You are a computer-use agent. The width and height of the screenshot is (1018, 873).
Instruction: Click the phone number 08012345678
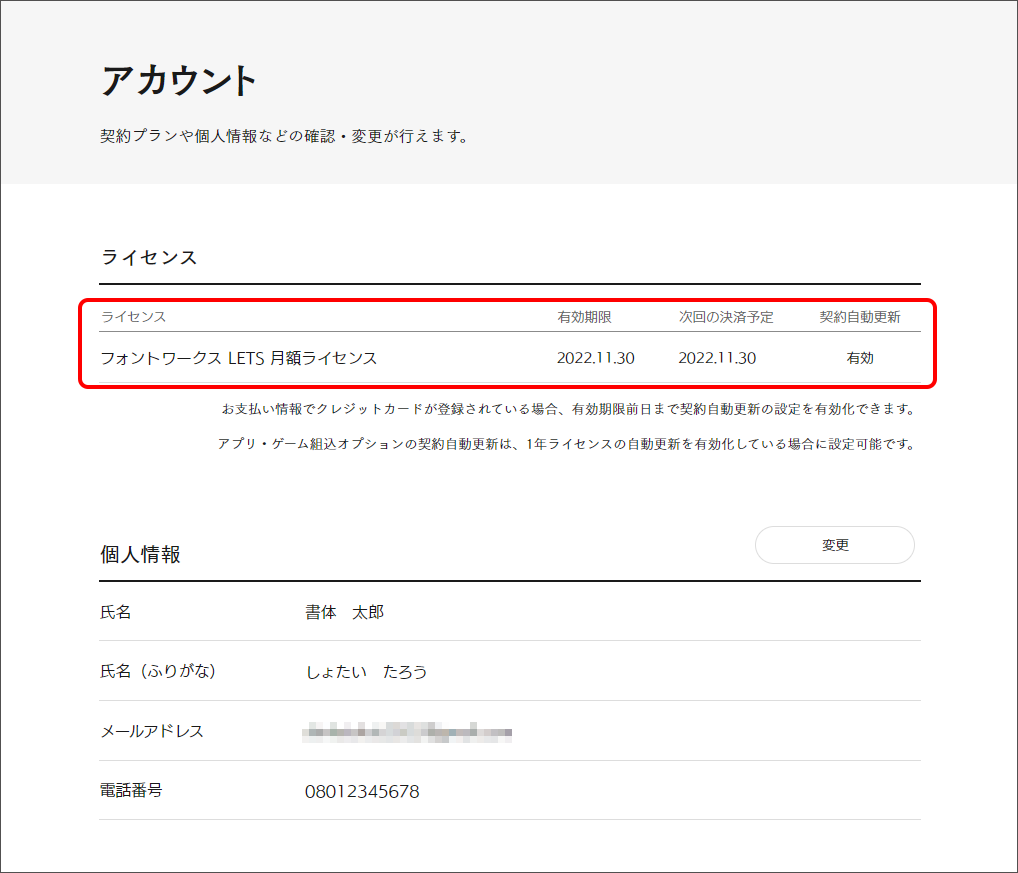click(362, 792)
